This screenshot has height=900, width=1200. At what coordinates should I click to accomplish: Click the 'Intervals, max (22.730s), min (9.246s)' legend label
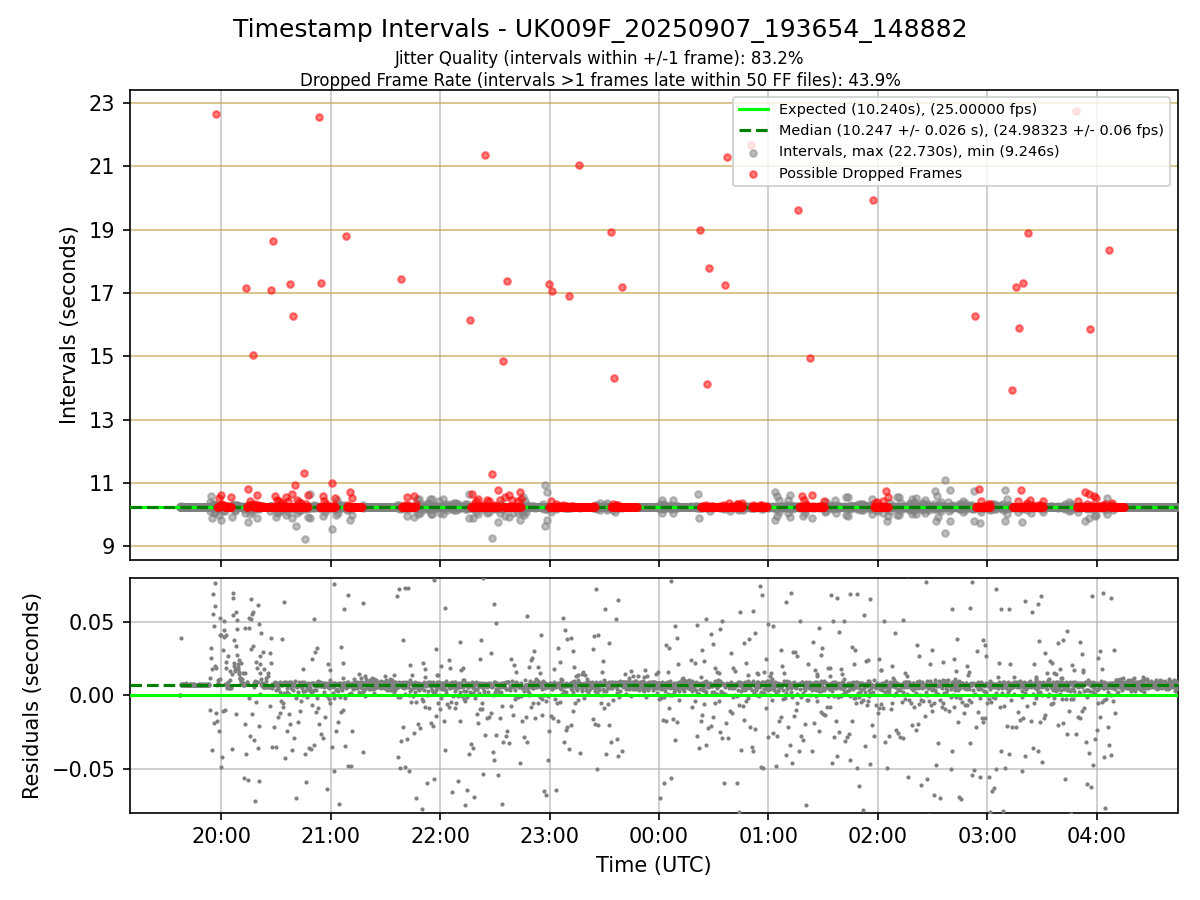[919, 151]
